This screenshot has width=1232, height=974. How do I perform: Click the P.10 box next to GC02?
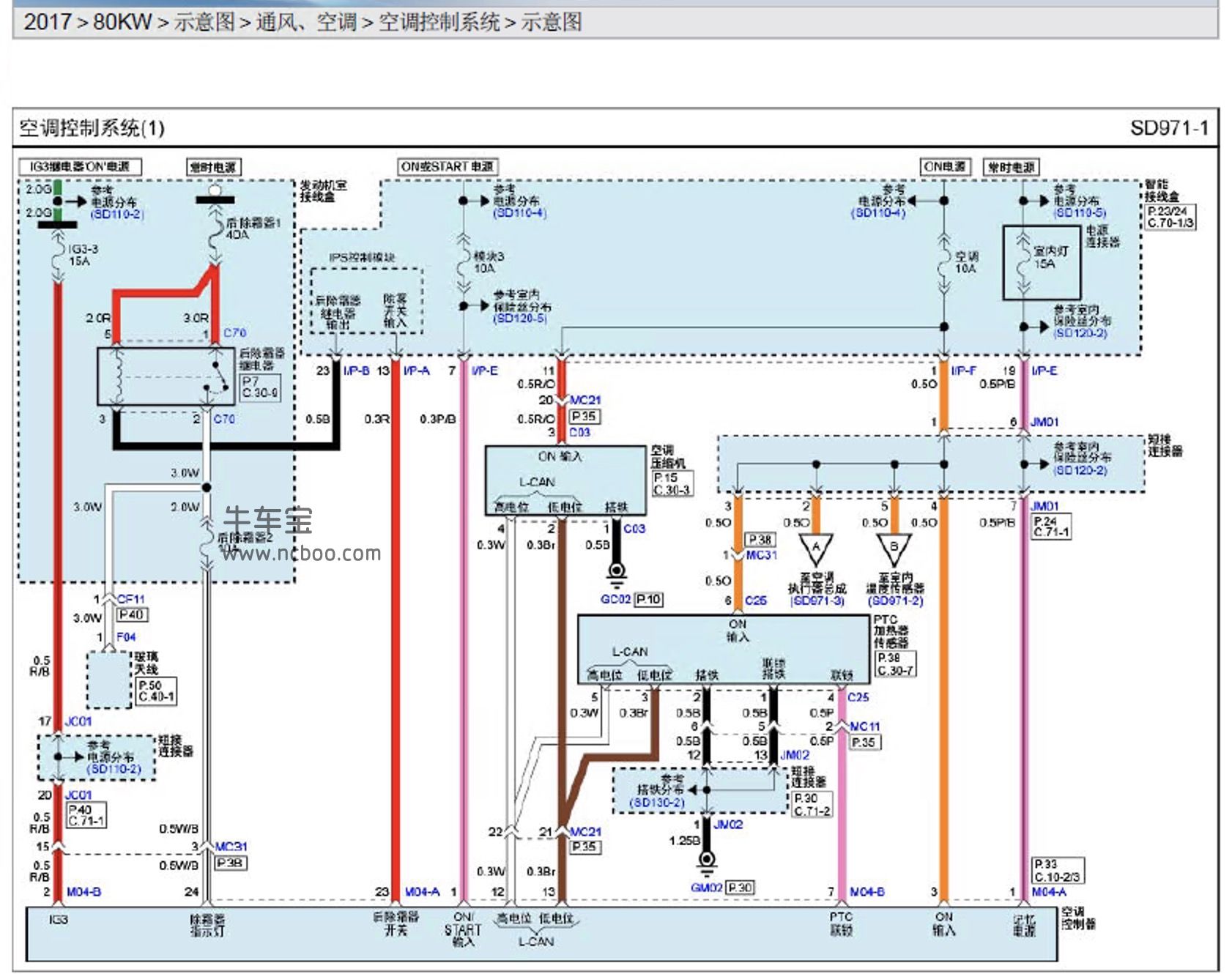[x=649, y=600]
